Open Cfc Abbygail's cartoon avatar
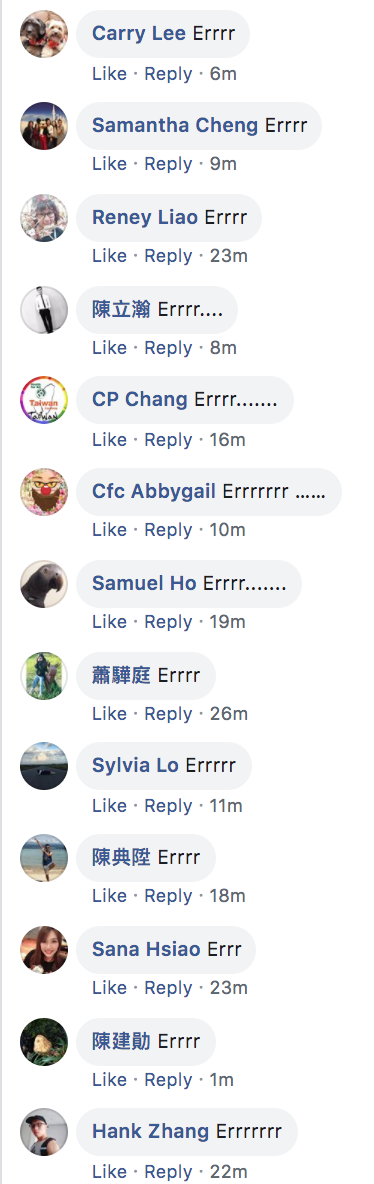Image resolution: width=374 pixels, height=1184 pixels. [x=44, y=492]
